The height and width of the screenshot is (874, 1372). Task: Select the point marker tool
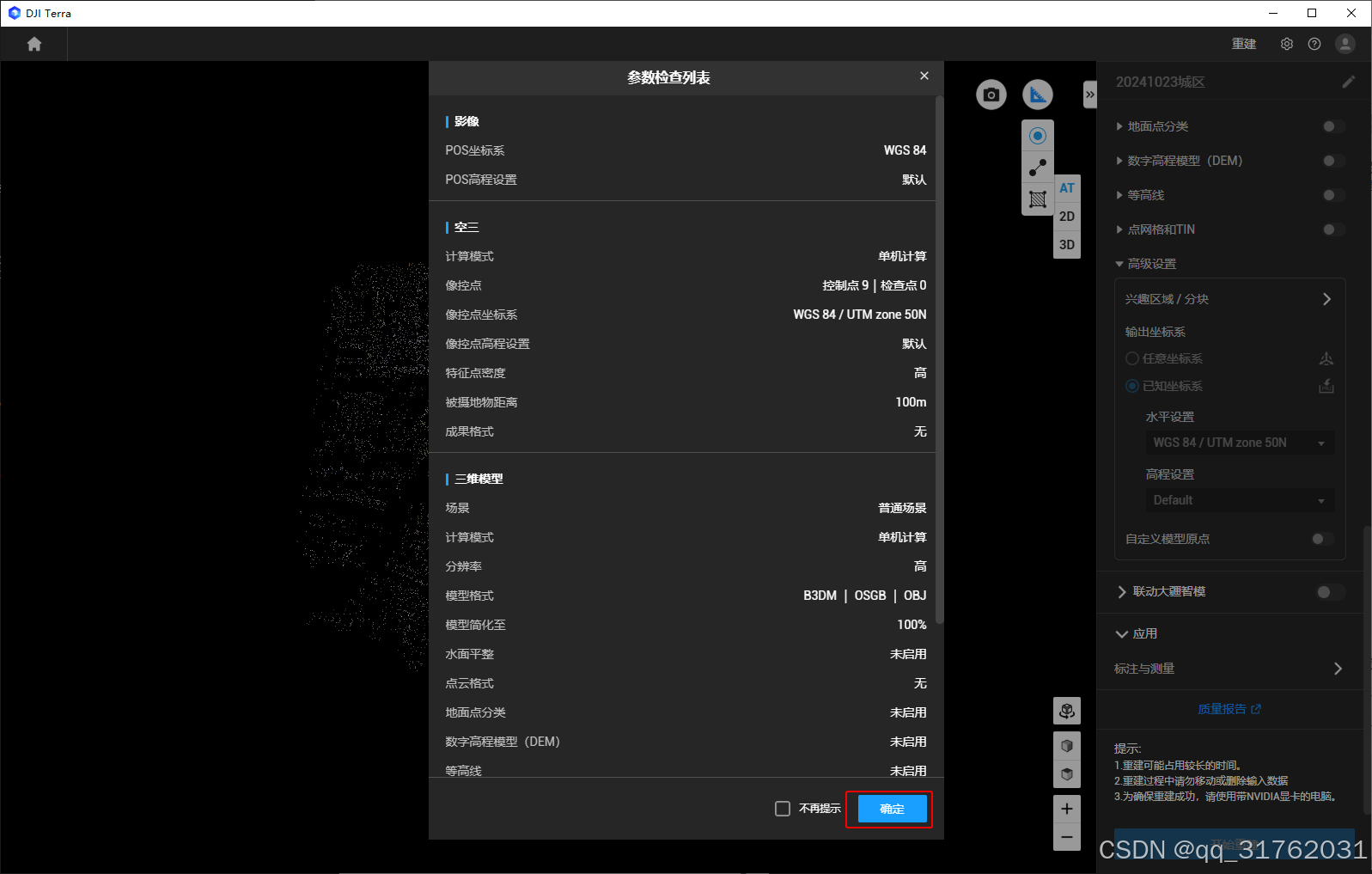[x=1038, y=136]
